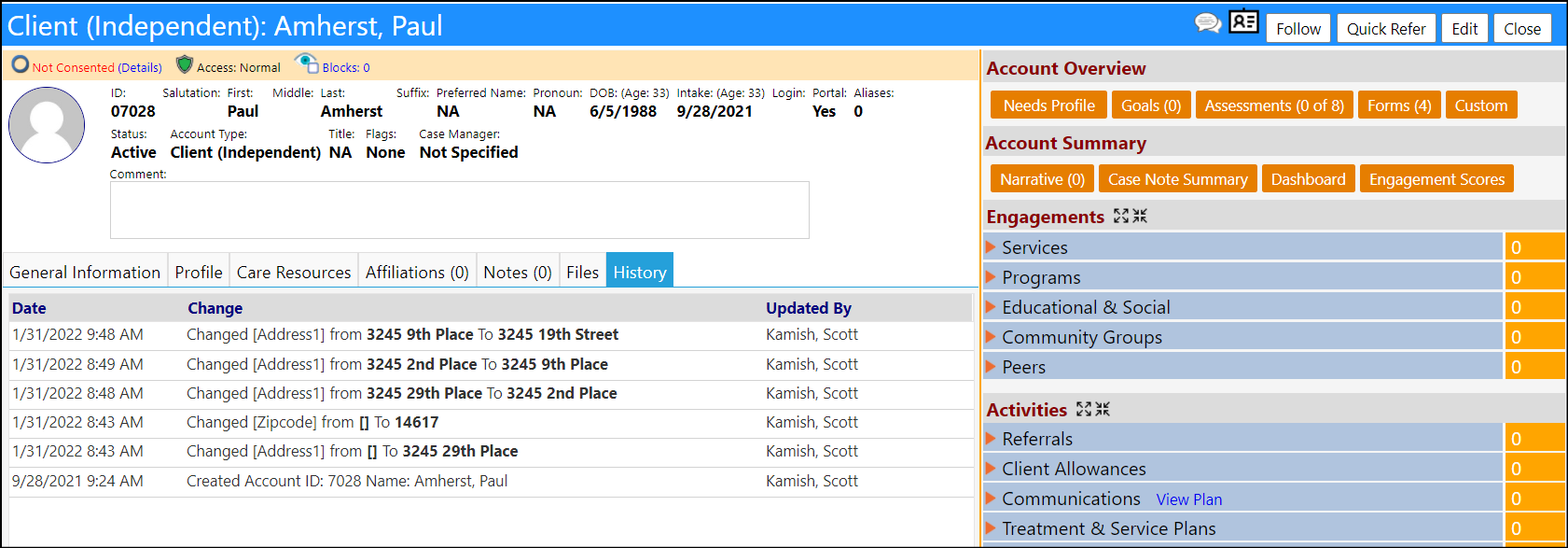Click the View Plan link in Communications
The image size is (1568, 548).
[x=1189, y=499]
